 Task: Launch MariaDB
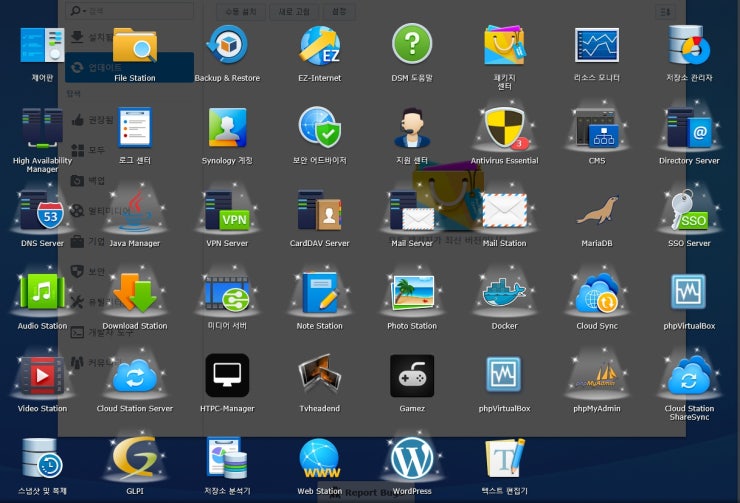tap(597, 210)
